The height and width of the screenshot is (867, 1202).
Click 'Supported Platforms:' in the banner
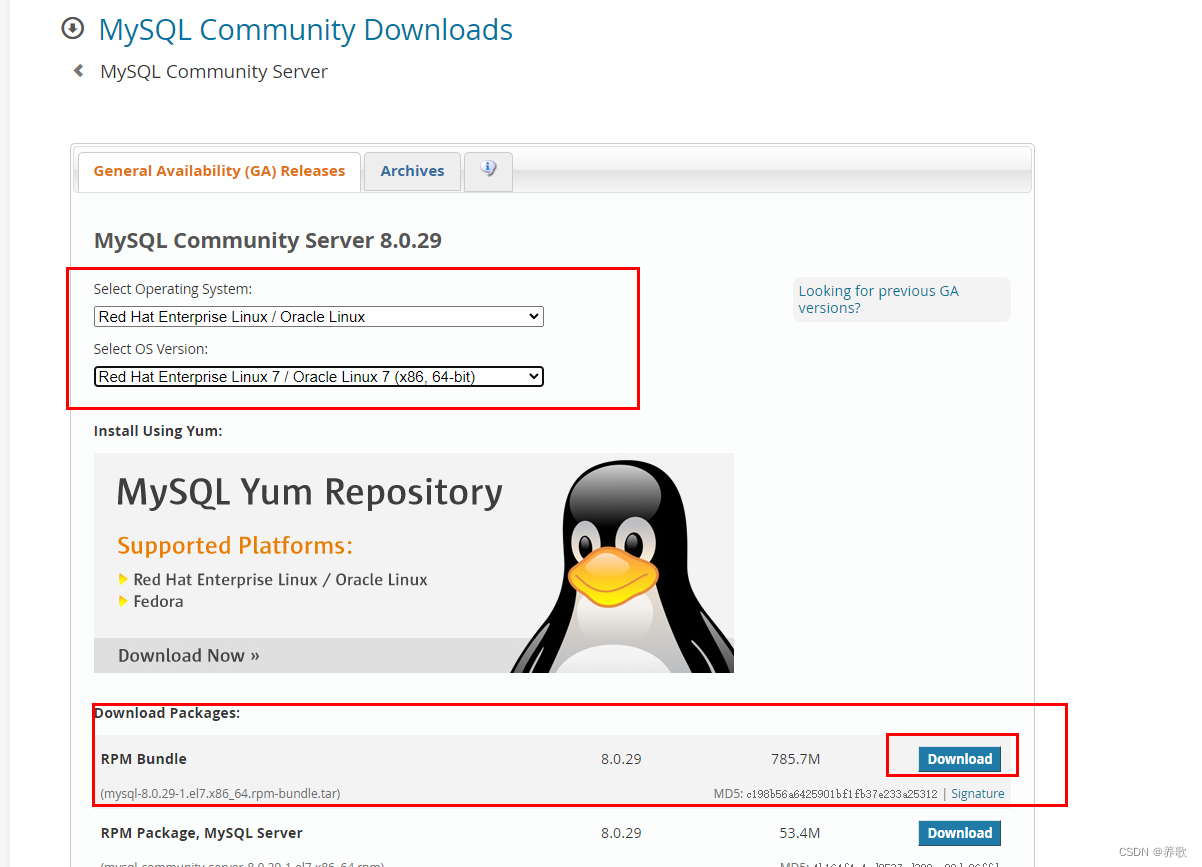(235, 546)
